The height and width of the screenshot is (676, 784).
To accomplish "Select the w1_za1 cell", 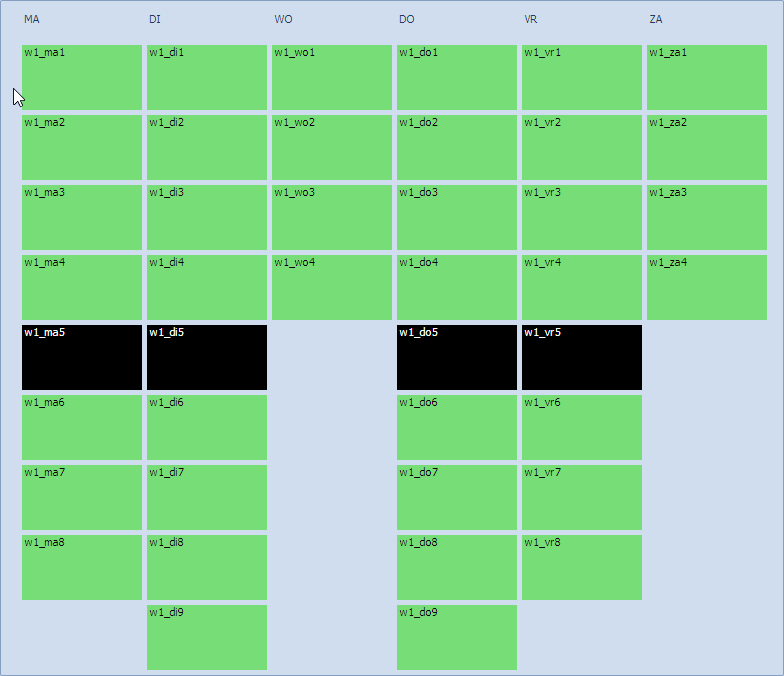I will (x=707, y=78).
